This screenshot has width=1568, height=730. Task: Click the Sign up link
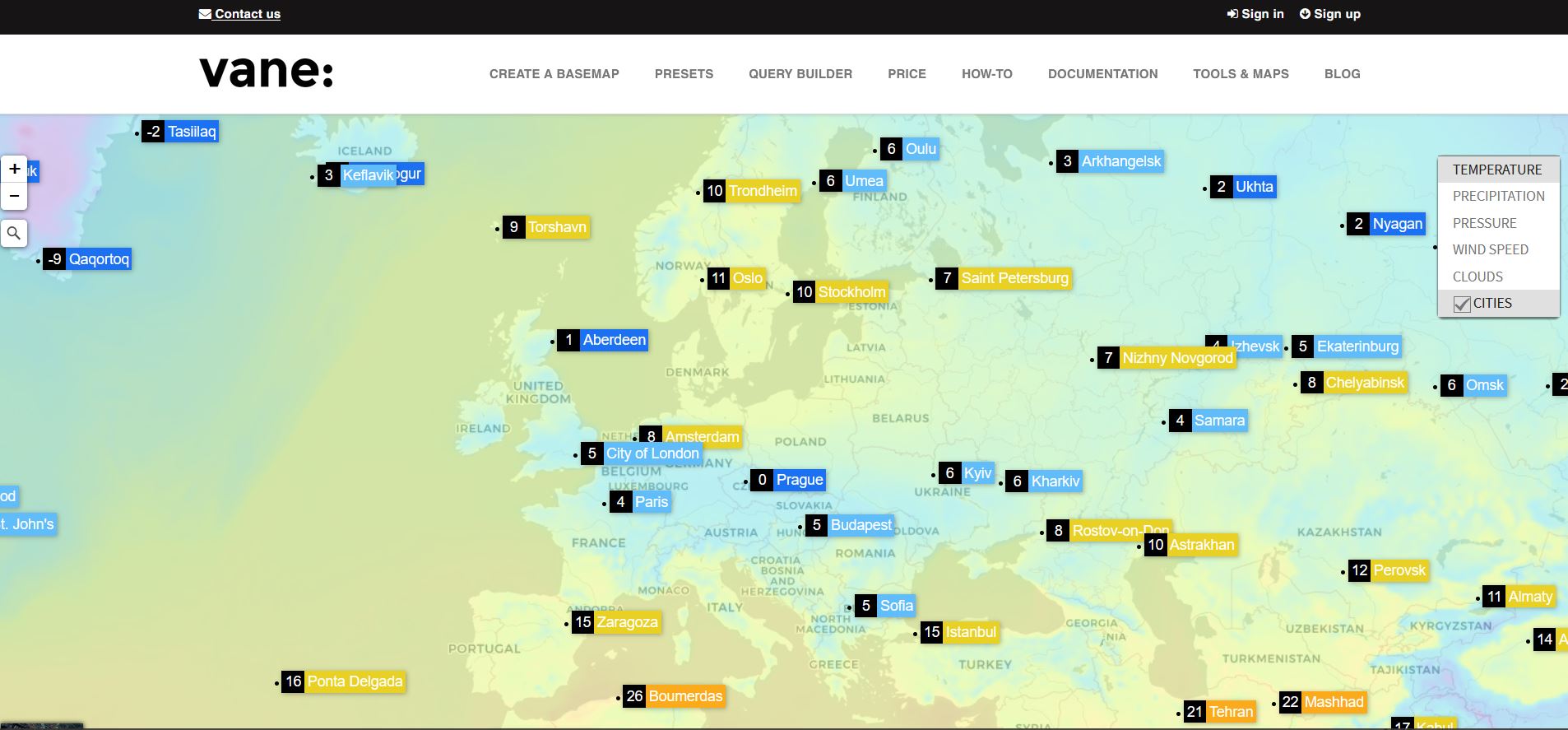coord(1329,14)
